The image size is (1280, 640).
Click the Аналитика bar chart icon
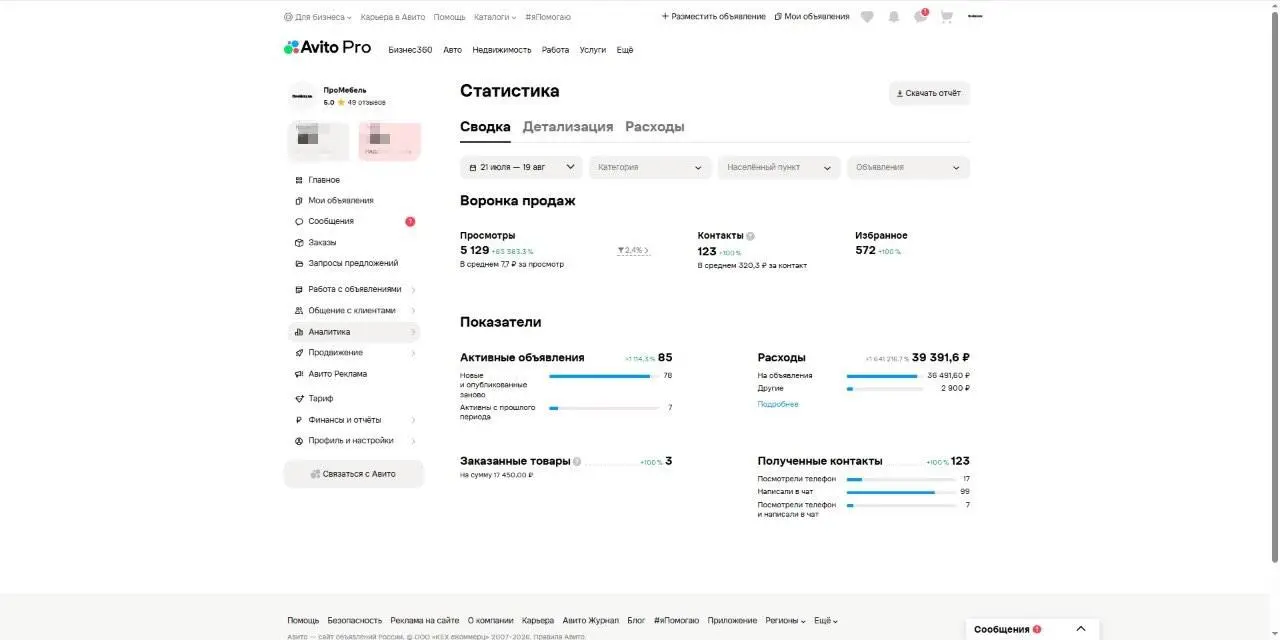(299, 332)
